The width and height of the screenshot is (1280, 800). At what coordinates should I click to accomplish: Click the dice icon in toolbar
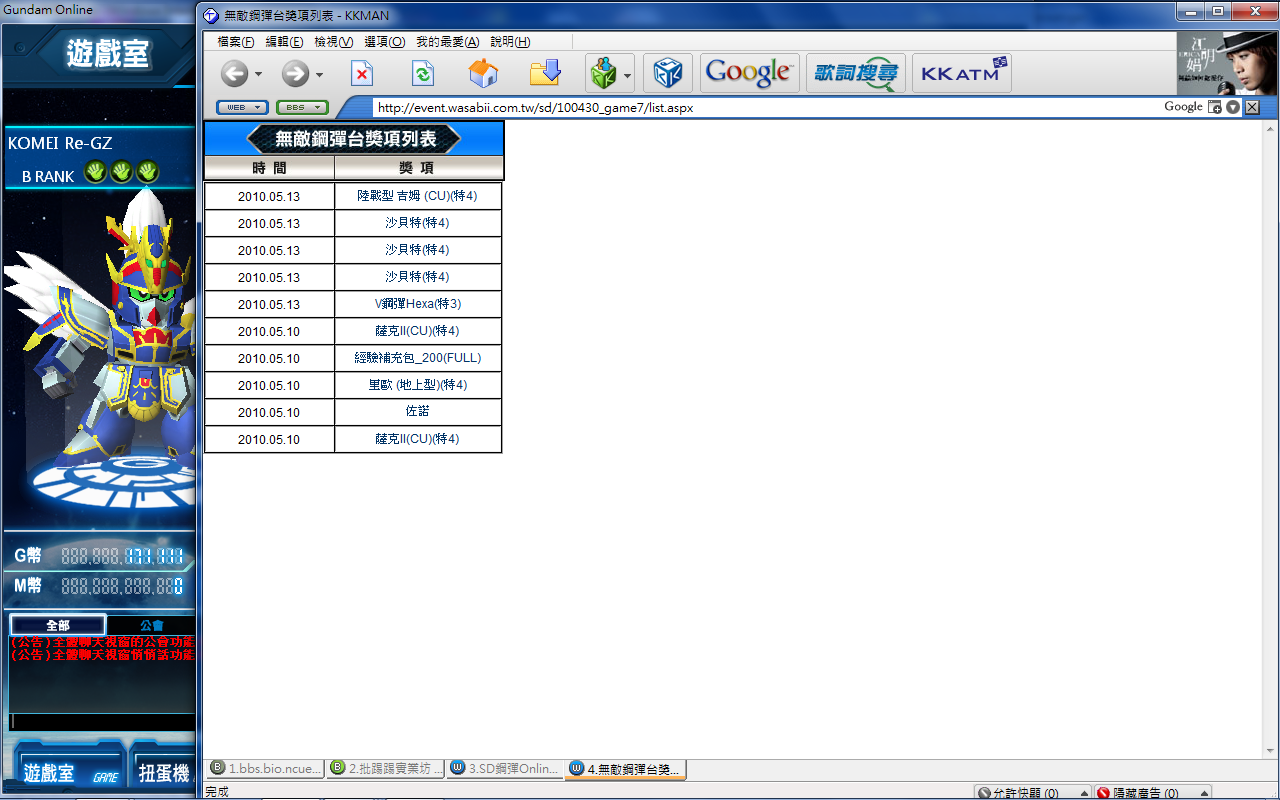tap(667, 74)
